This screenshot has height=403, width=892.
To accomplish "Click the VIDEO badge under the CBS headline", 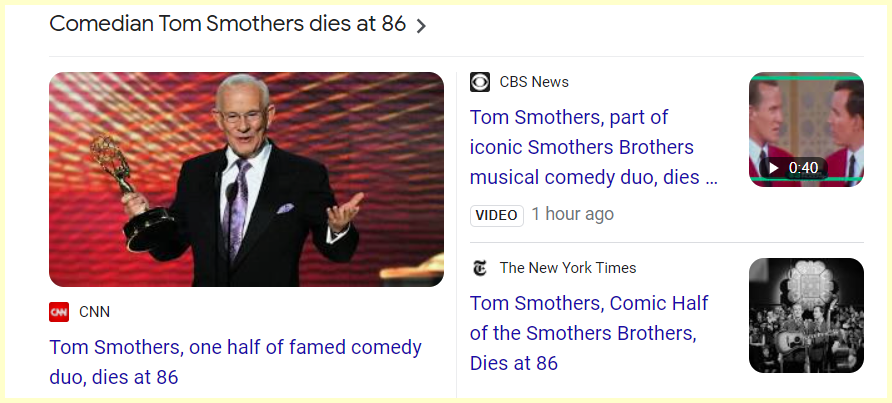I will [496, 215].
